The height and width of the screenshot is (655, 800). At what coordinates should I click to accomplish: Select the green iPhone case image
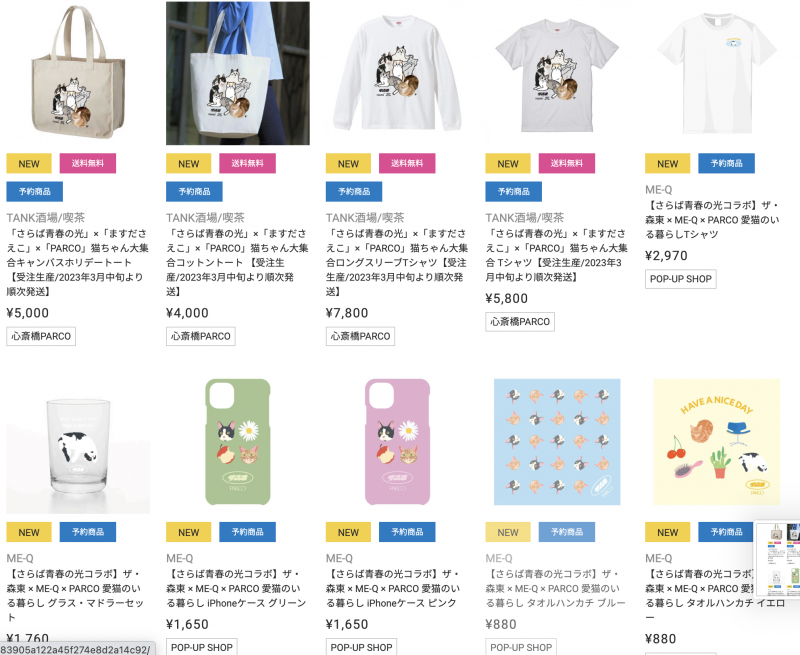(238, 442)
